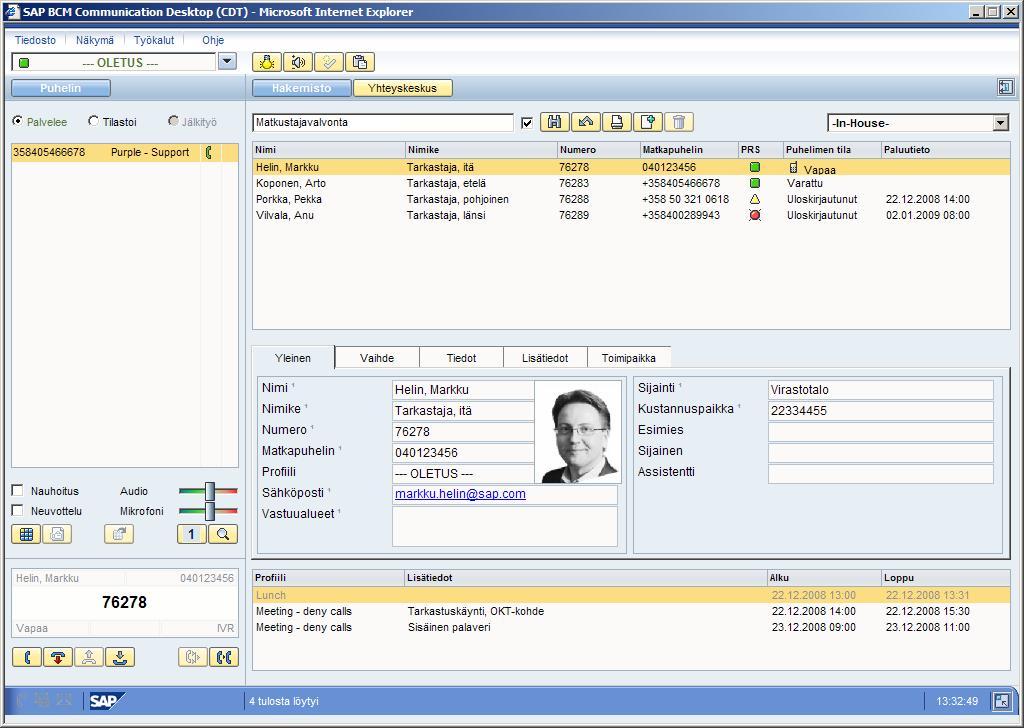Open the -In-House- directory dropdown
The image size is (1024, 728).
tap(1000, 123)
